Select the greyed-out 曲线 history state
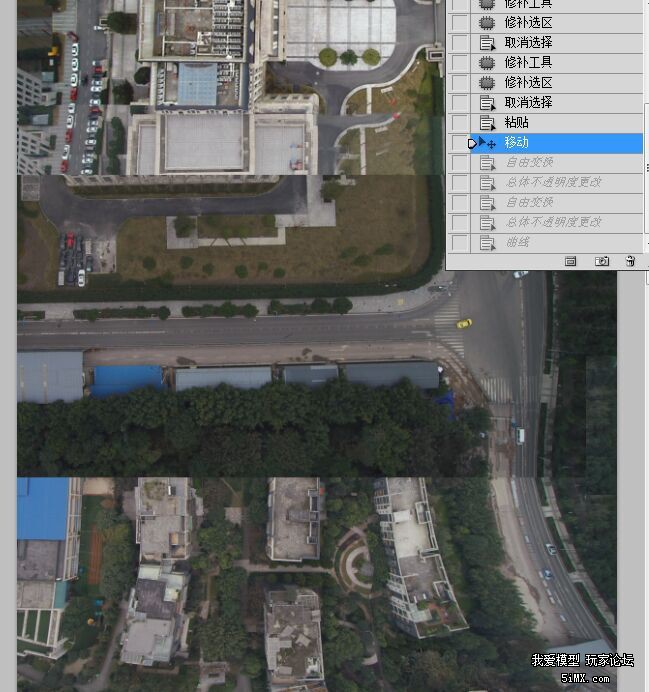 517,243
